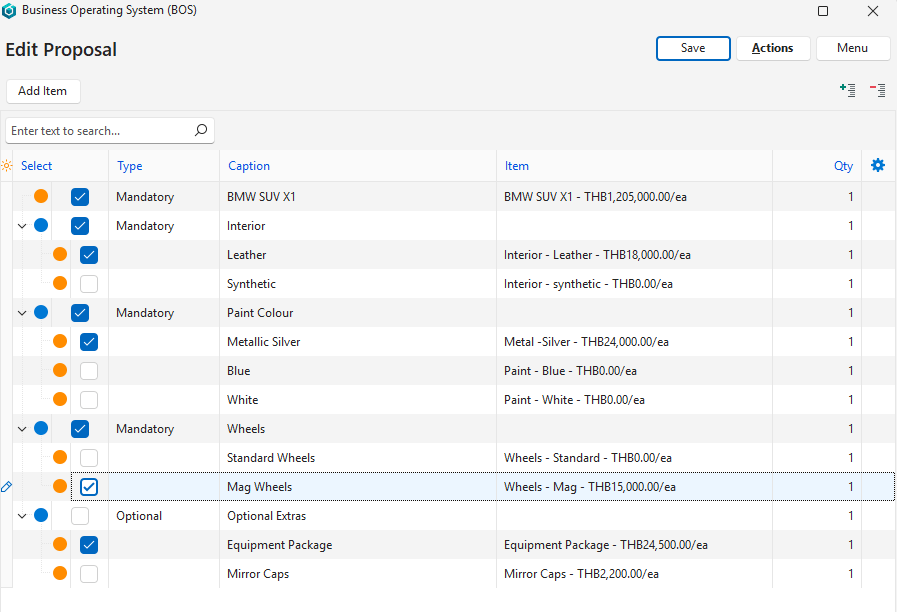Focus the search text field

click(98, 131)
